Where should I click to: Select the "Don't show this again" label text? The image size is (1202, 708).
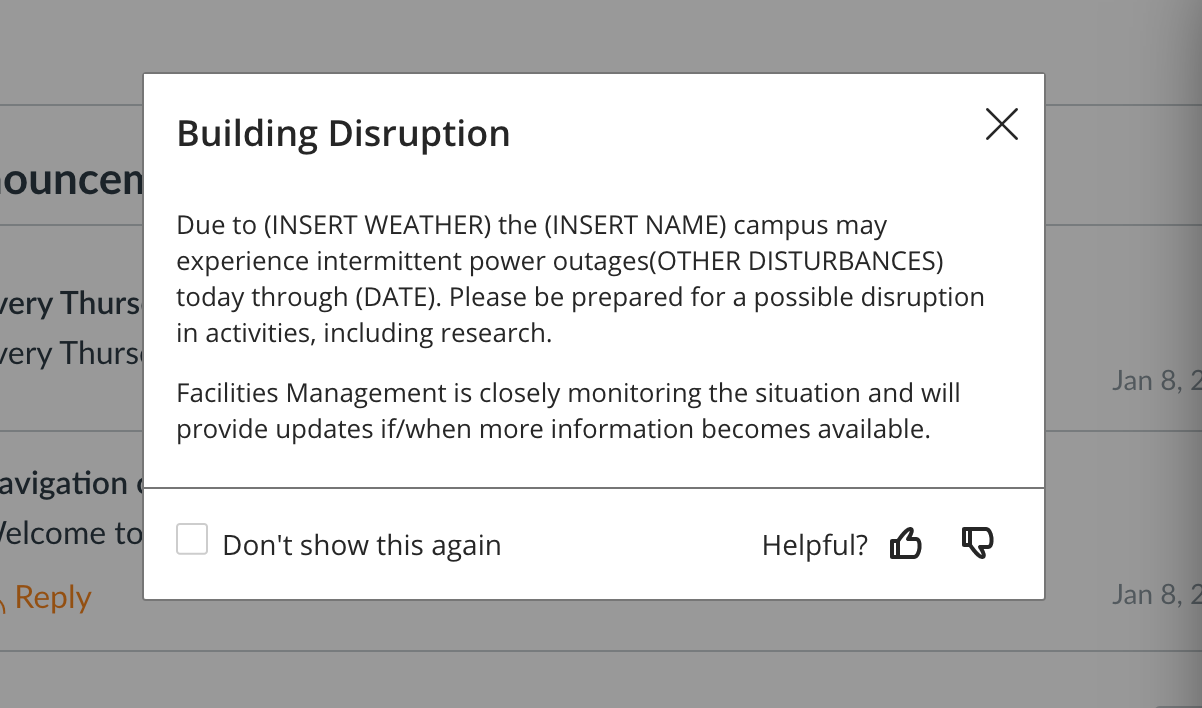pos(362,545)
